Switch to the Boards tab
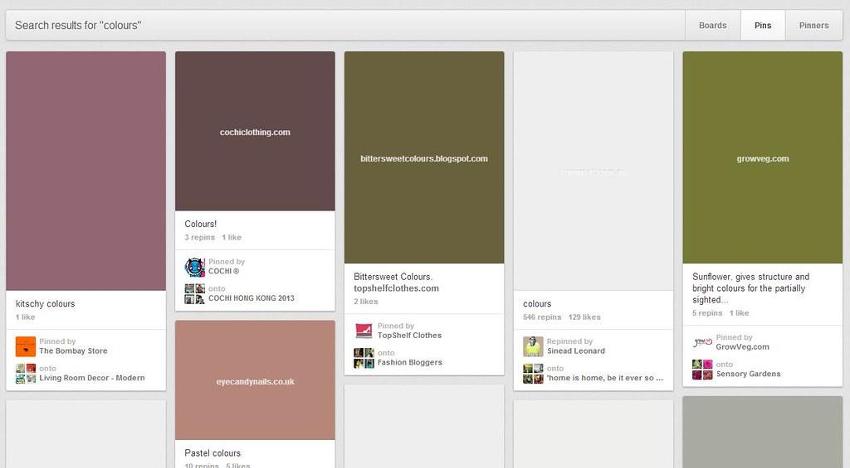 coord(713,25)
